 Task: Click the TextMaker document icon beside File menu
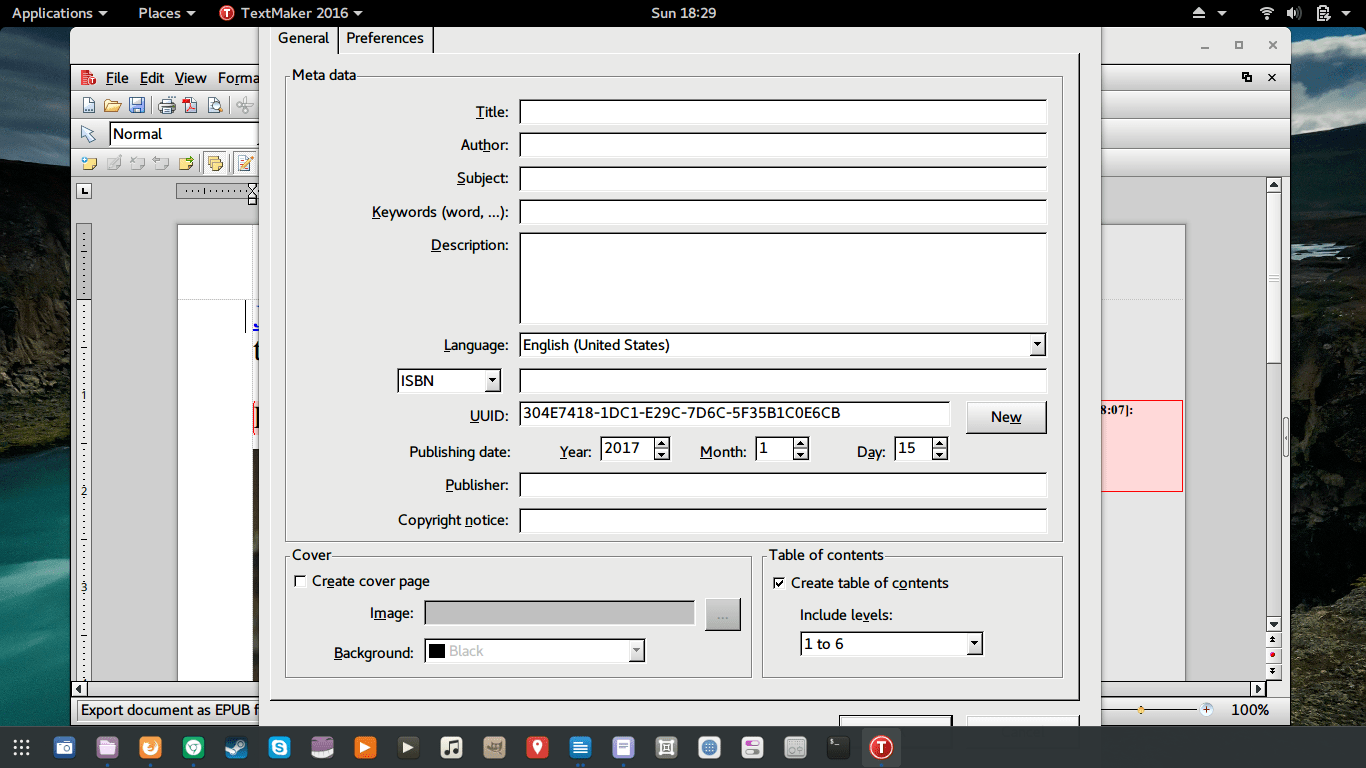pos(88,78)
